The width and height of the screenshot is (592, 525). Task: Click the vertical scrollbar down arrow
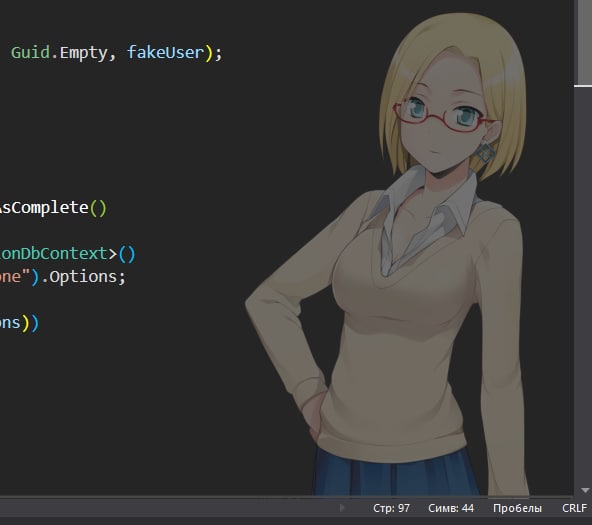tap(585, 491)
